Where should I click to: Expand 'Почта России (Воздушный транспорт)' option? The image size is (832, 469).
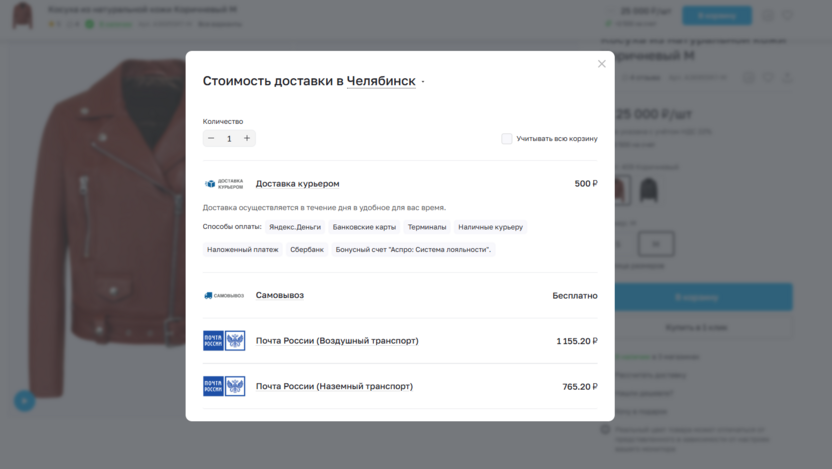[337, 341]
